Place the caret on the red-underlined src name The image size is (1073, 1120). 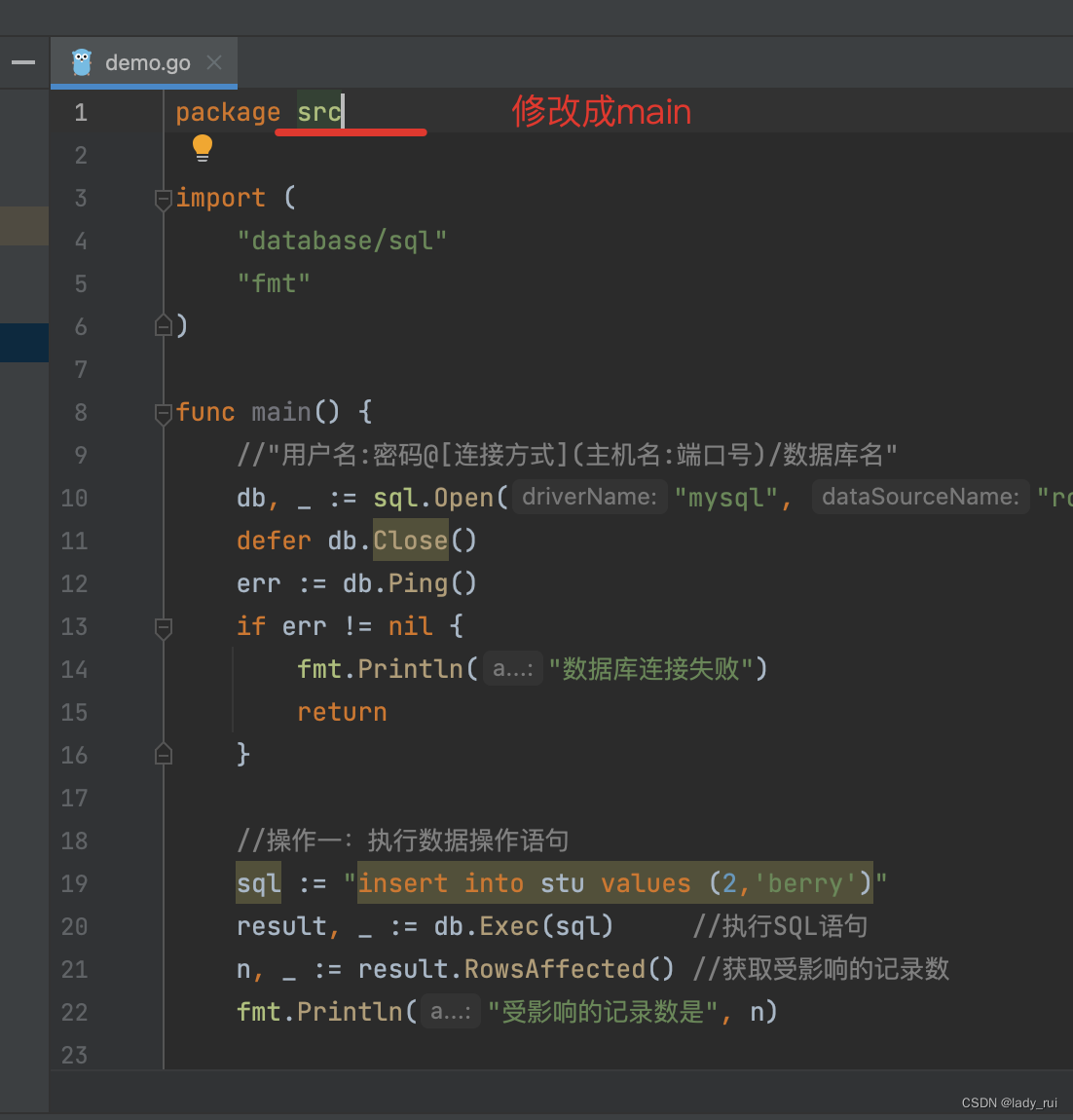click(x=320, y=112)
